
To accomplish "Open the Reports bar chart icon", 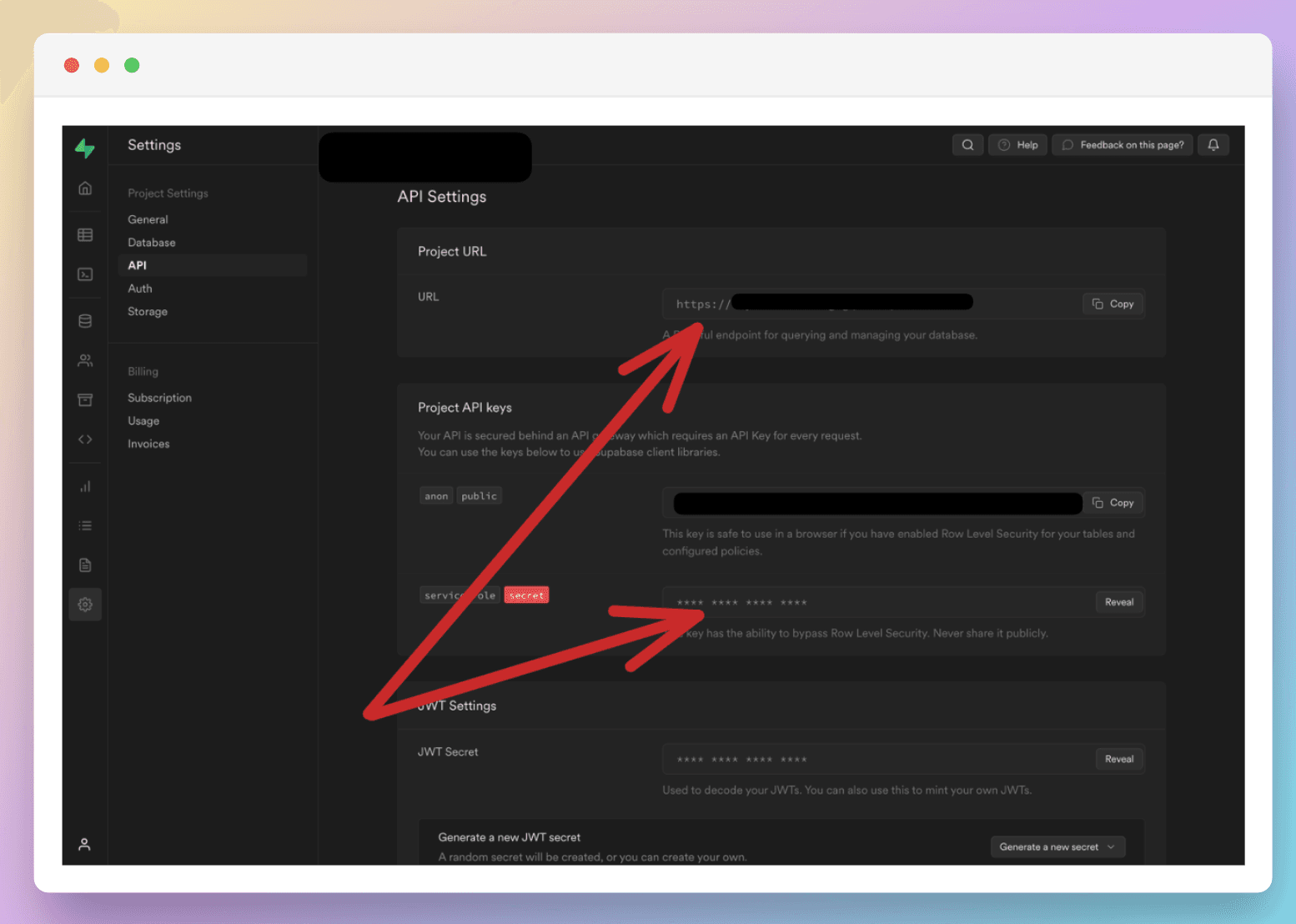I will click(x=85, y=486).
